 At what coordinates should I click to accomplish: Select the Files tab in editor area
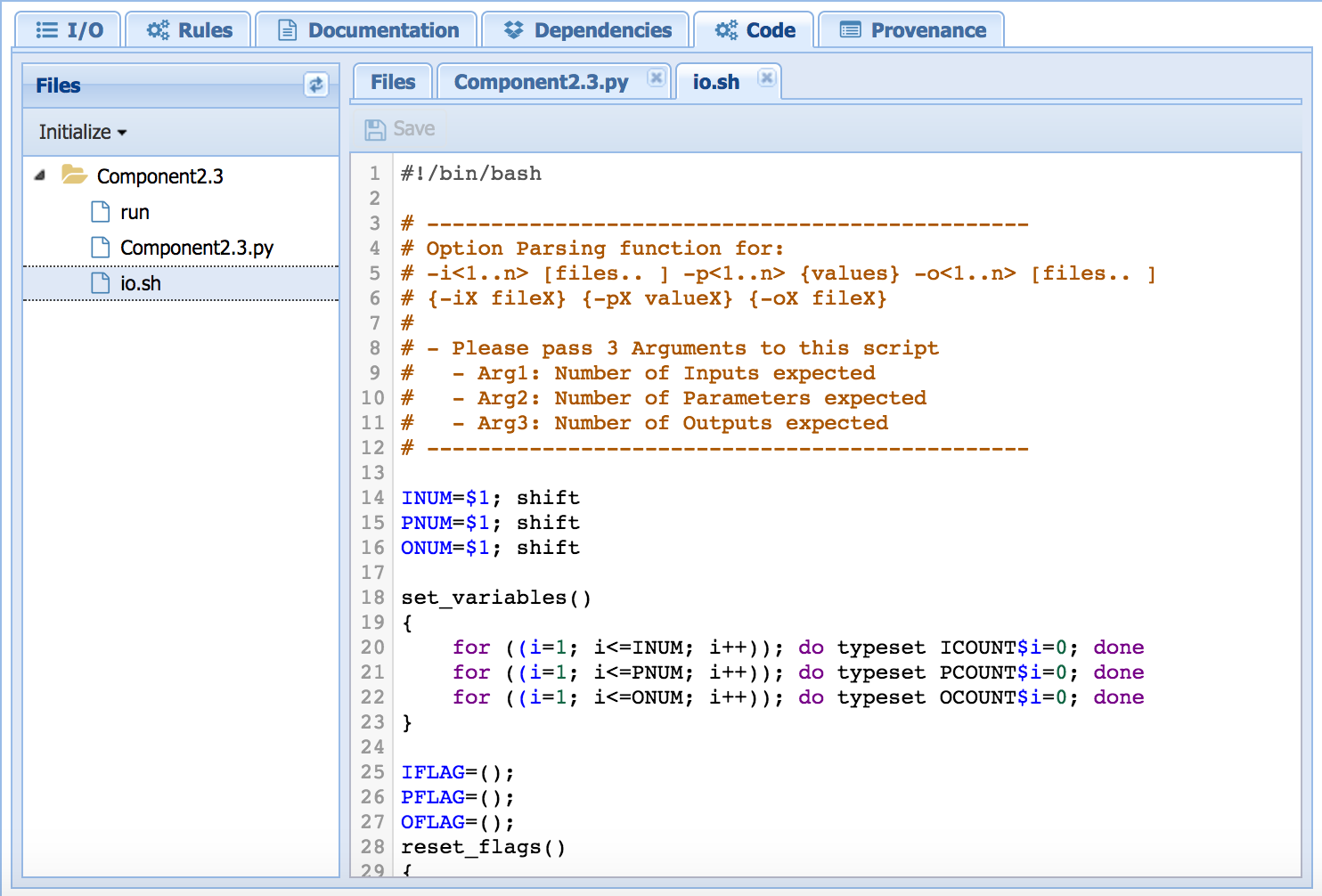393,82
